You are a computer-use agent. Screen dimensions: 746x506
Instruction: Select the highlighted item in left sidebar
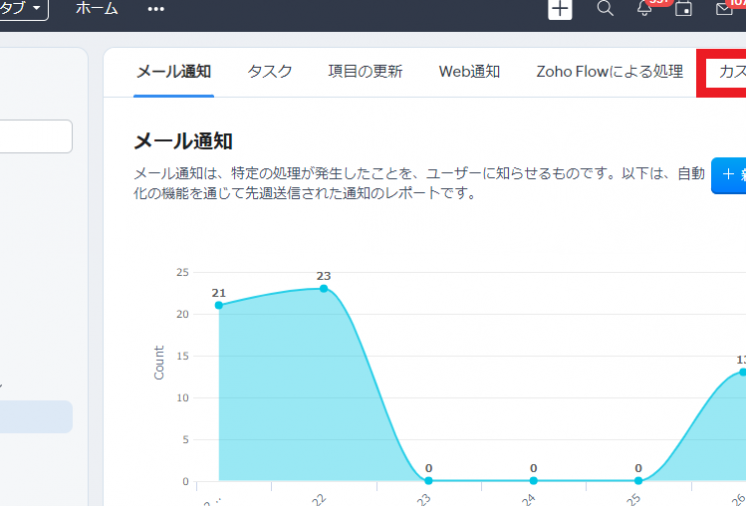[x=36, y=417]
